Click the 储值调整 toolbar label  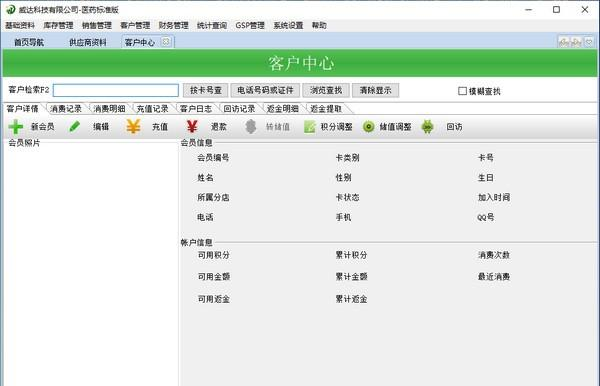[395, 127]
